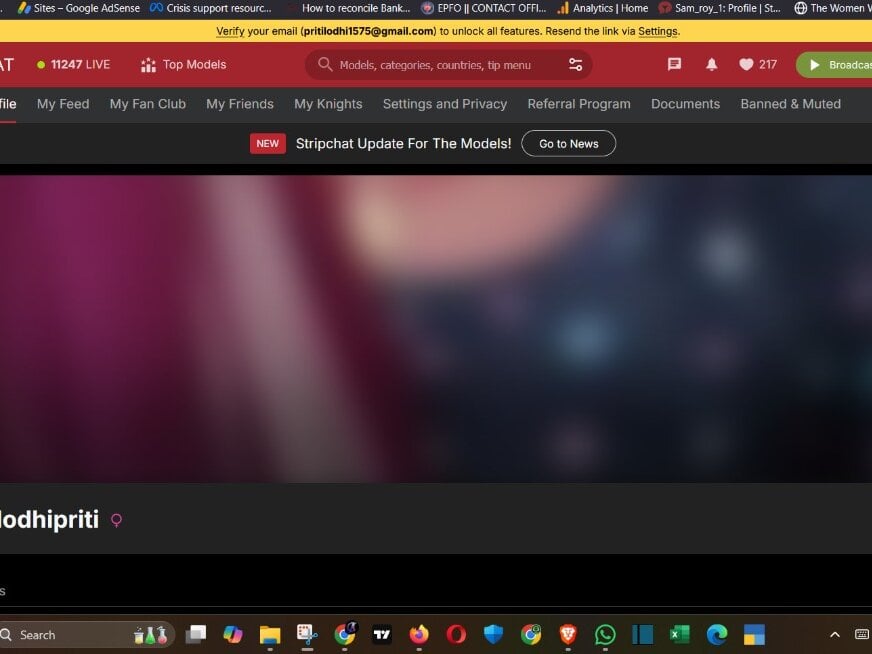Open Top Models ranking
The height and width of the screenshot is (654, 872).
pos(184,64)
